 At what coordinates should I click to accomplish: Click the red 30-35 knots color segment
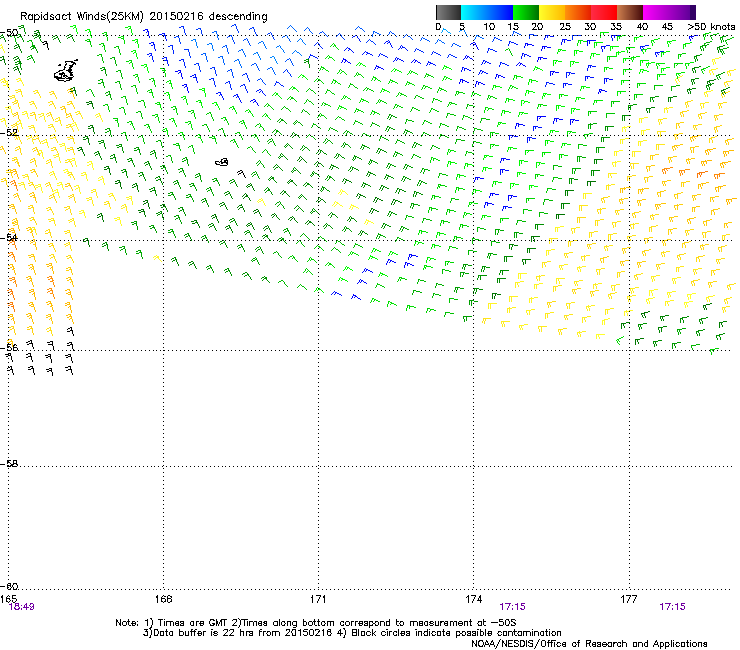point(604,12)
